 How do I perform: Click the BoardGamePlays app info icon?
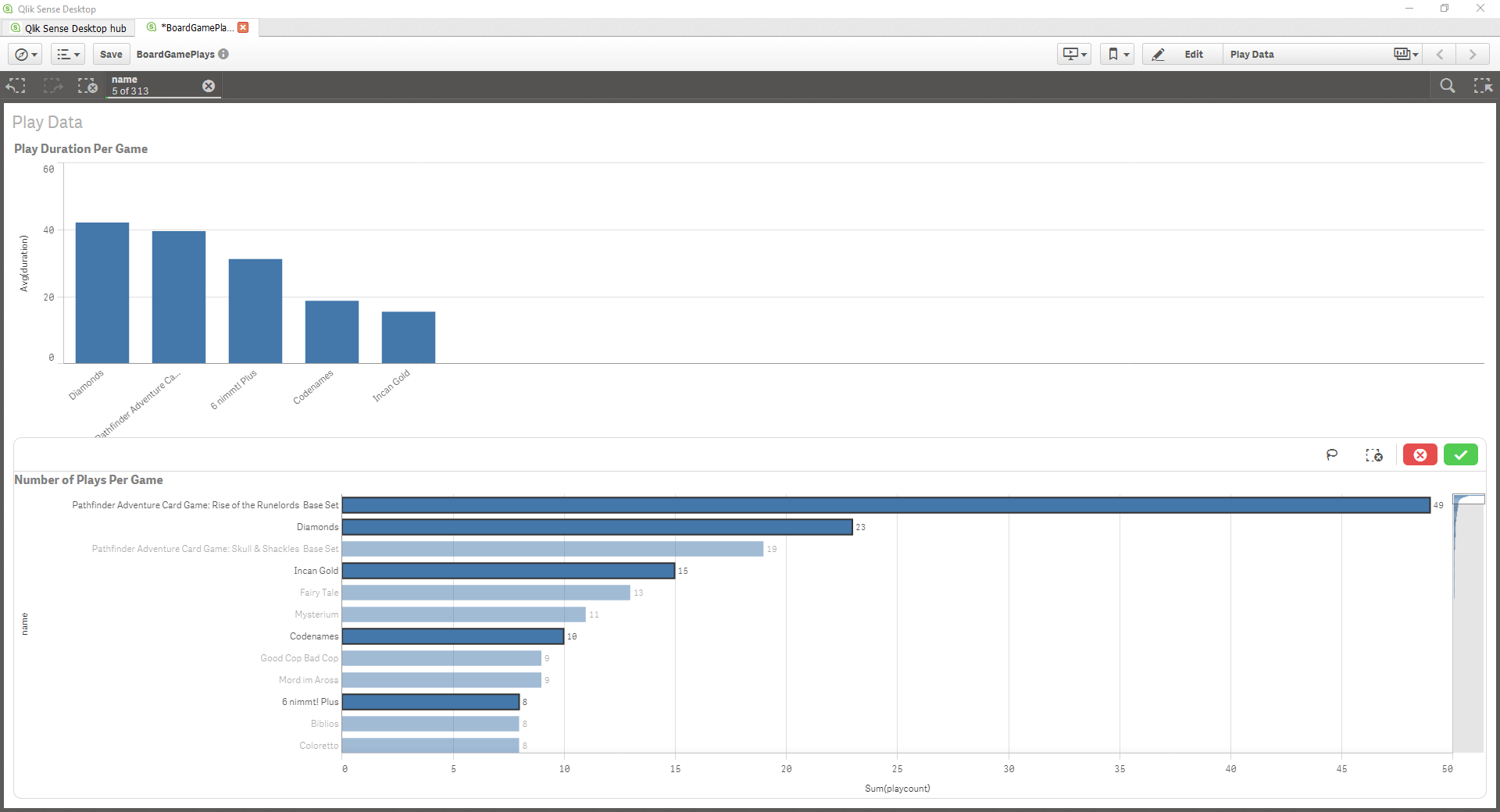tap(223, 54)
